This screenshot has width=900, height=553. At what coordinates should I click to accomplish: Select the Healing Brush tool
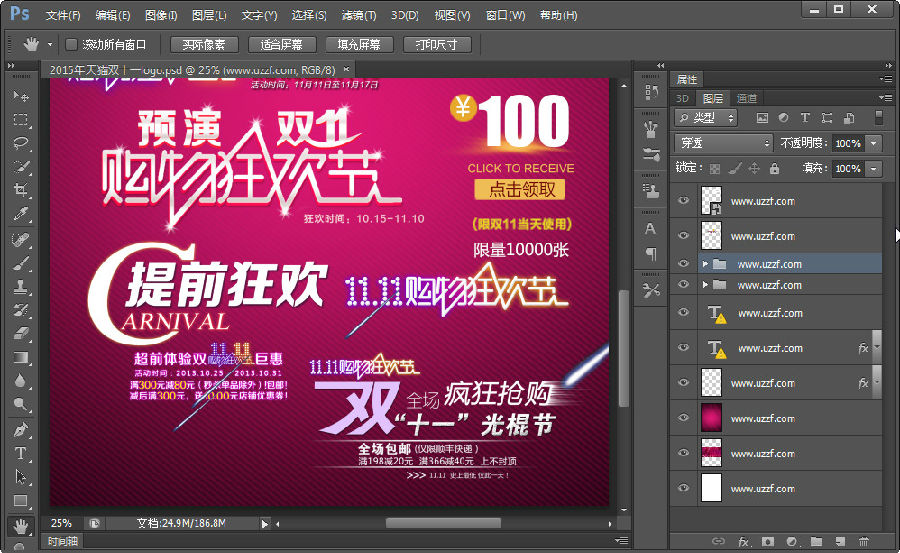pos(21,239)
